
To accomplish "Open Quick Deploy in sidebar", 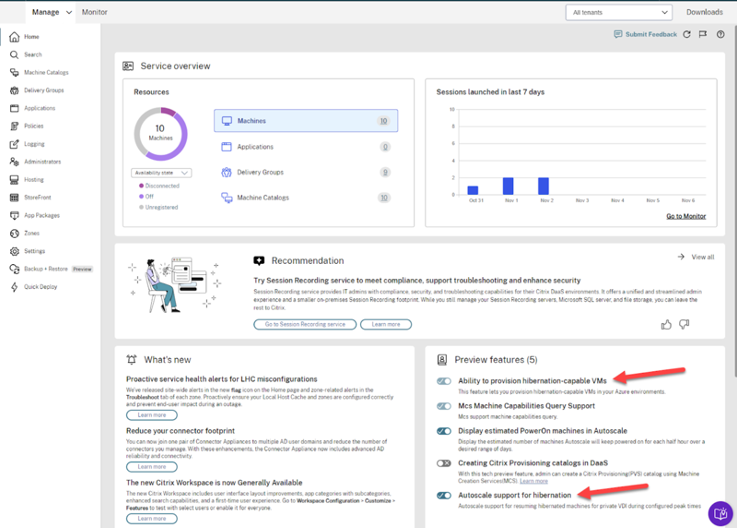I will pos(40,287).
